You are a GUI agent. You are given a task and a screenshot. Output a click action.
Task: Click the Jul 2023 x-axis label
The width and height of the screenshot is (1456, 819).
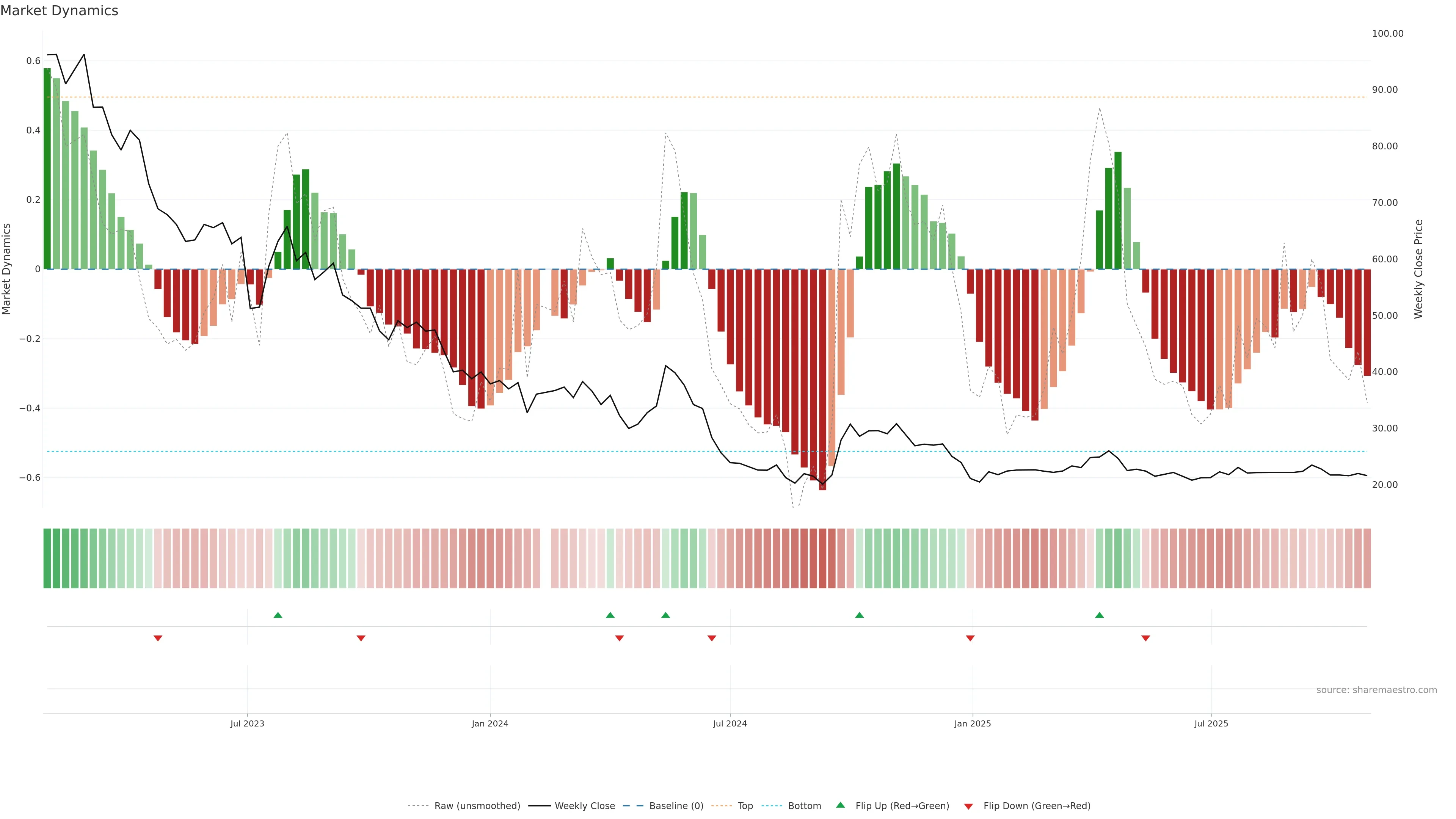(x=247, y=723)
